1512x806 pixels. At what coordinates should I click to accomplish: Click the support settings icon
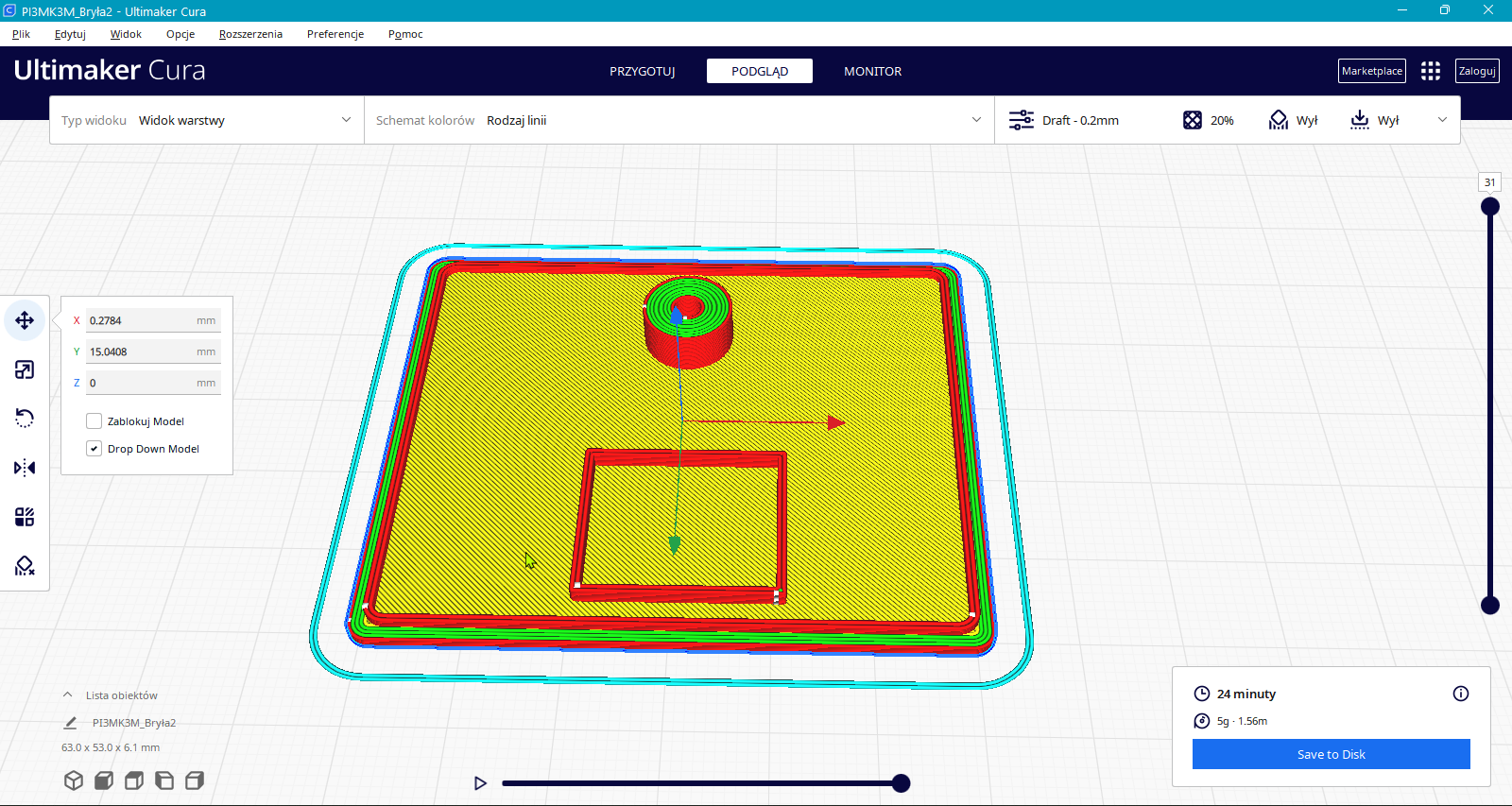pyautogui.click(x=1279, y=120)
